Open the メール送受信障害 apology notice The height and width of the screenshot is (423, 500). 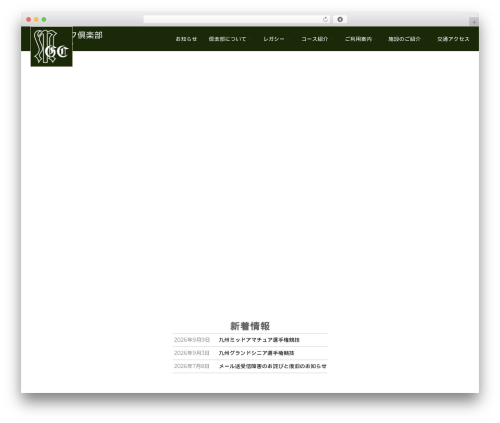tap(272, 366)
